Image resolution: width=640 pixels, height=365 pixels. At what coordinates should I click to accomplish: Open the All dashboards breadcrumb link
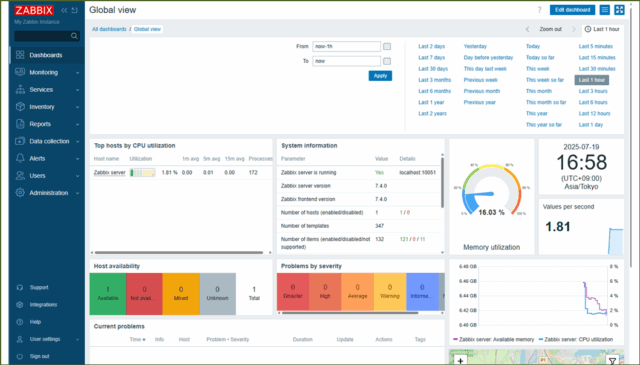pyautogui.click(x=109, y=29)
